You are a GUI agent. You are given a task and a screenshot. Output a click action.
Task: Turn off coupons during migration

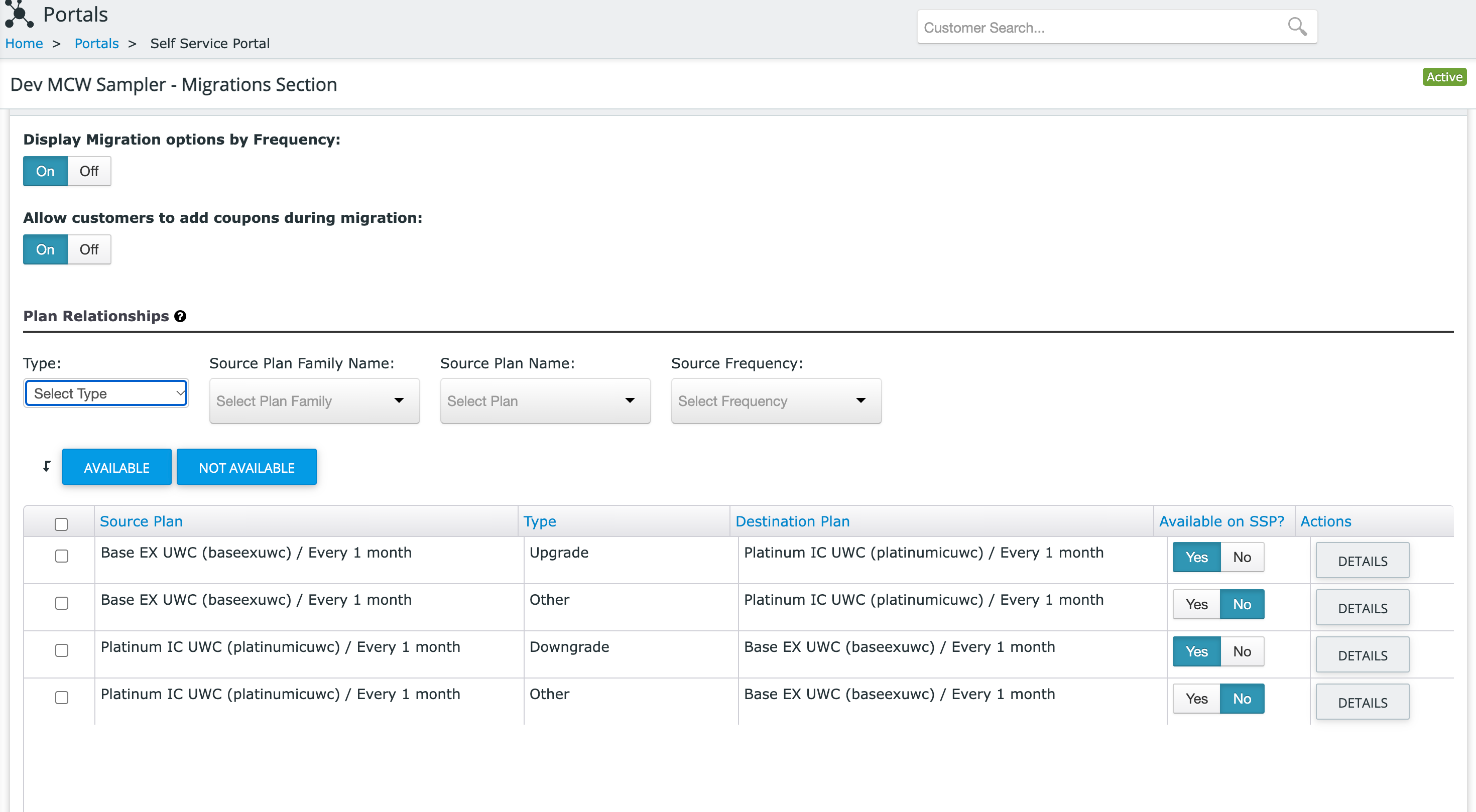[89, 249]
